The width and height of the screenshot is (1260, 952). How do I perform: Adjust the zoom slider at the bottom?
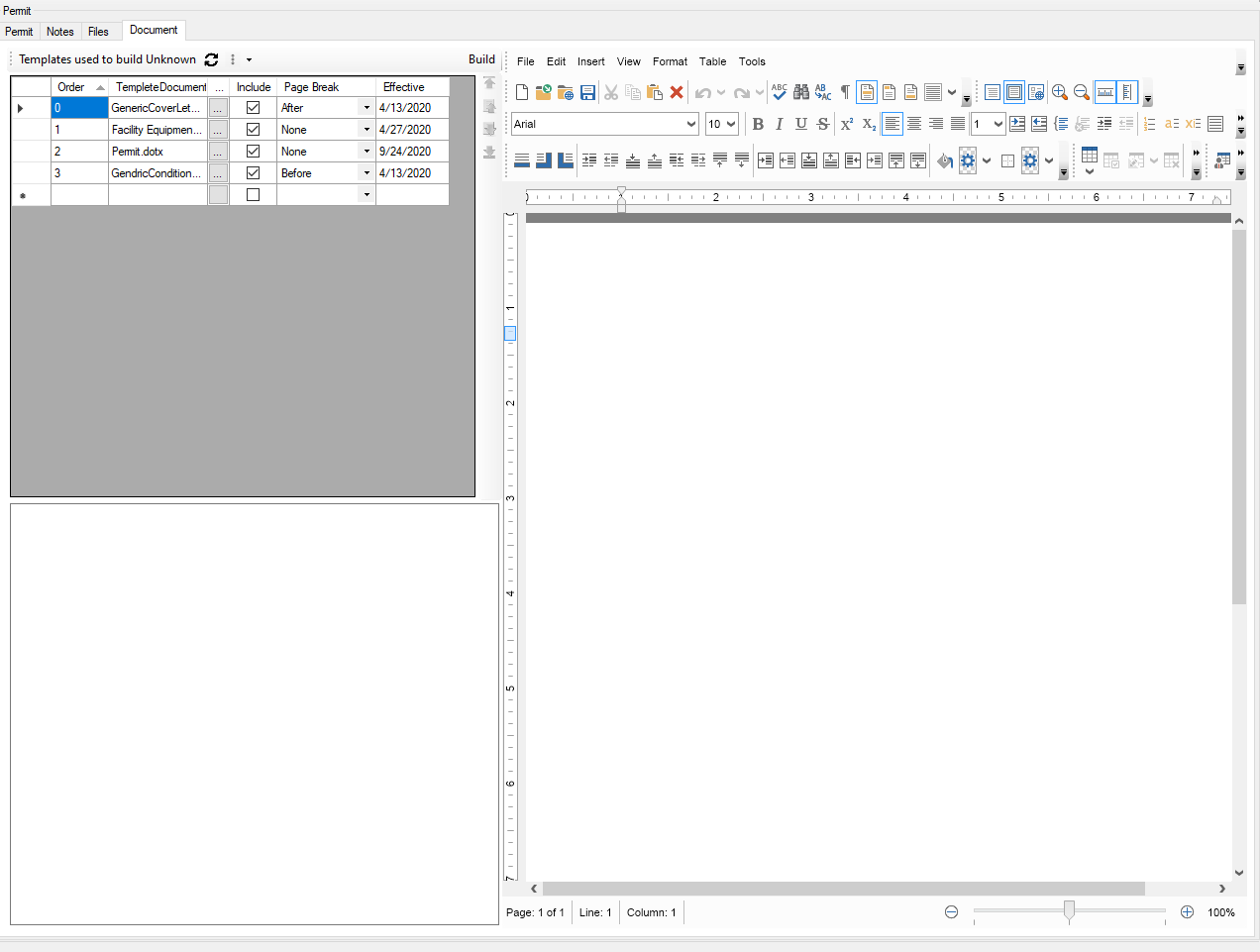[1068, 911]
